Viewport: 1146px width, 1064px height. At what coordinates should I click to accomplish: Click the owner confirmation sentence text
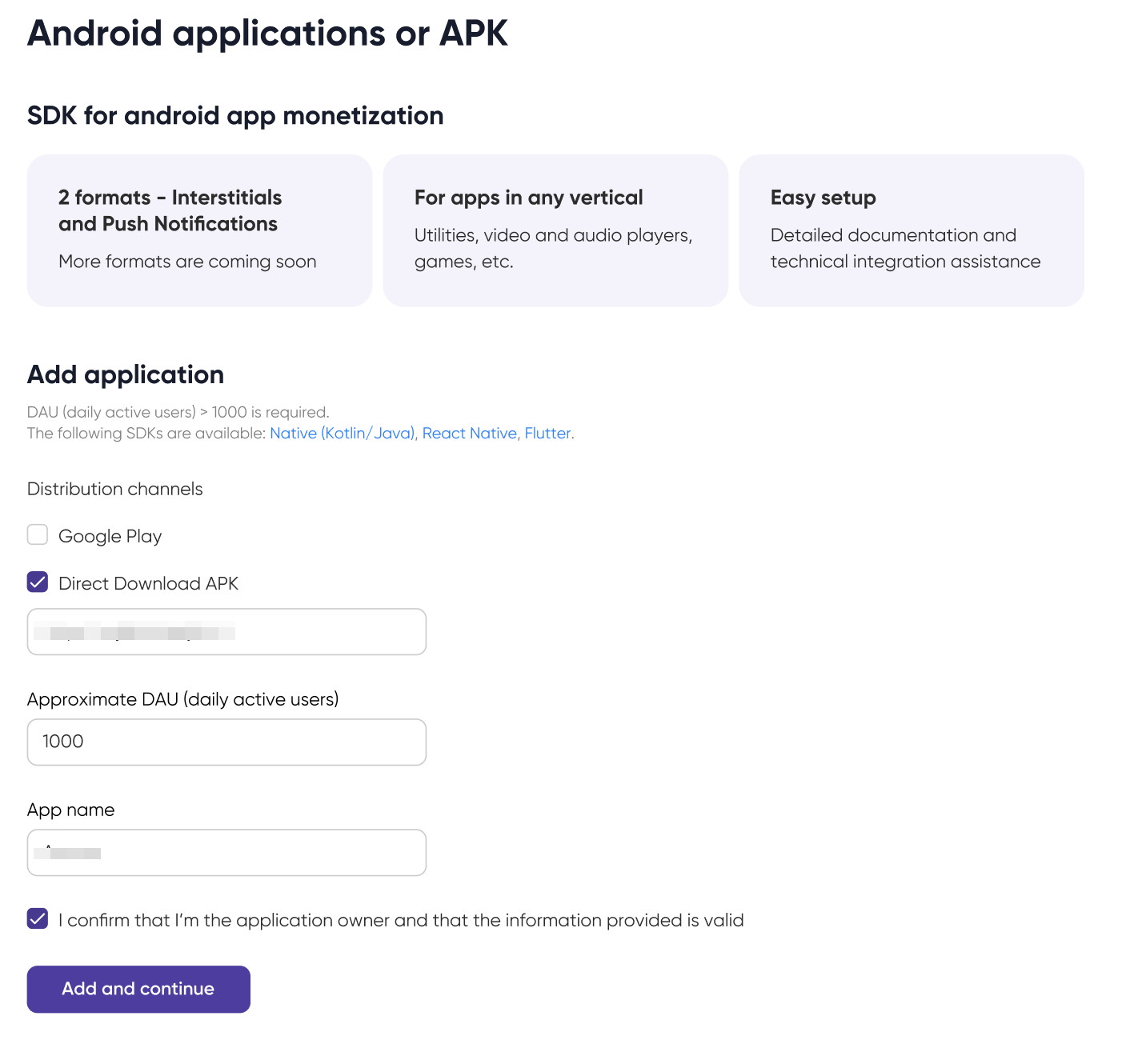point(401,920)
